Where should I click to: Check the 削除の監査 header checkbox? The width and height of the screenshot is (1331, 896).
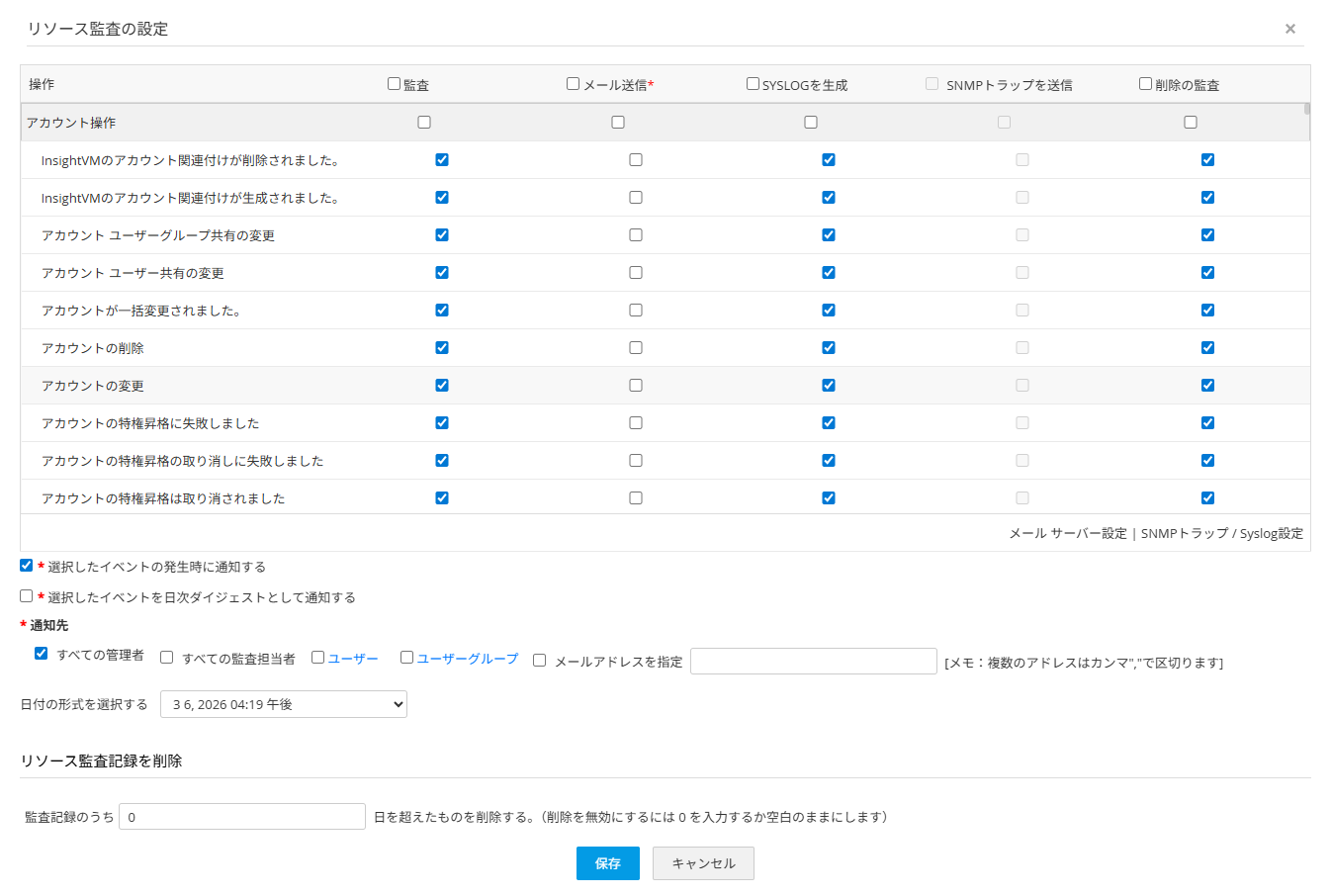click(1145, 84)
